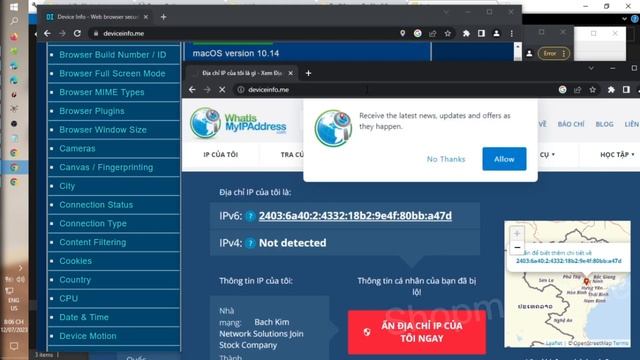Viewport: 640px width, 360px height.
Task: Click the location pin icon in the back window's address bar
Action: 402,33
